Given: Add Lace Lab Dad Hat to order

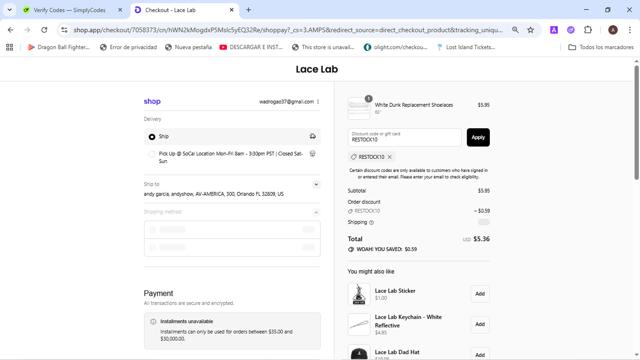Looking at the screenshot, I should coord(480,354).
